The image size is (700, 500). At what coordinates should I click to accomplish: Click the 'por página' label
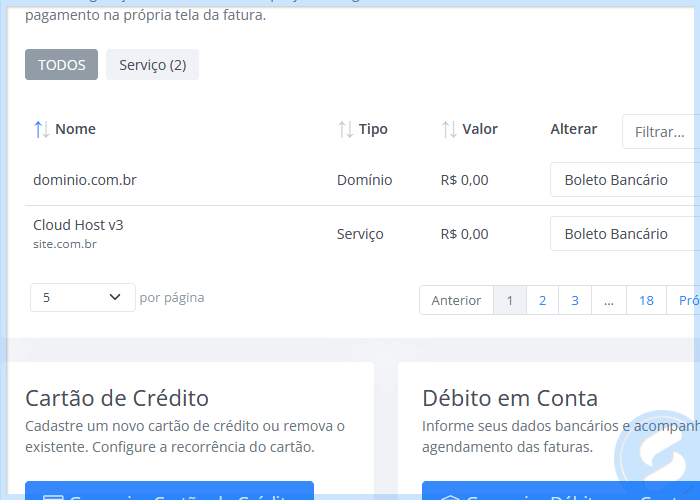click(x=172, y=298)
